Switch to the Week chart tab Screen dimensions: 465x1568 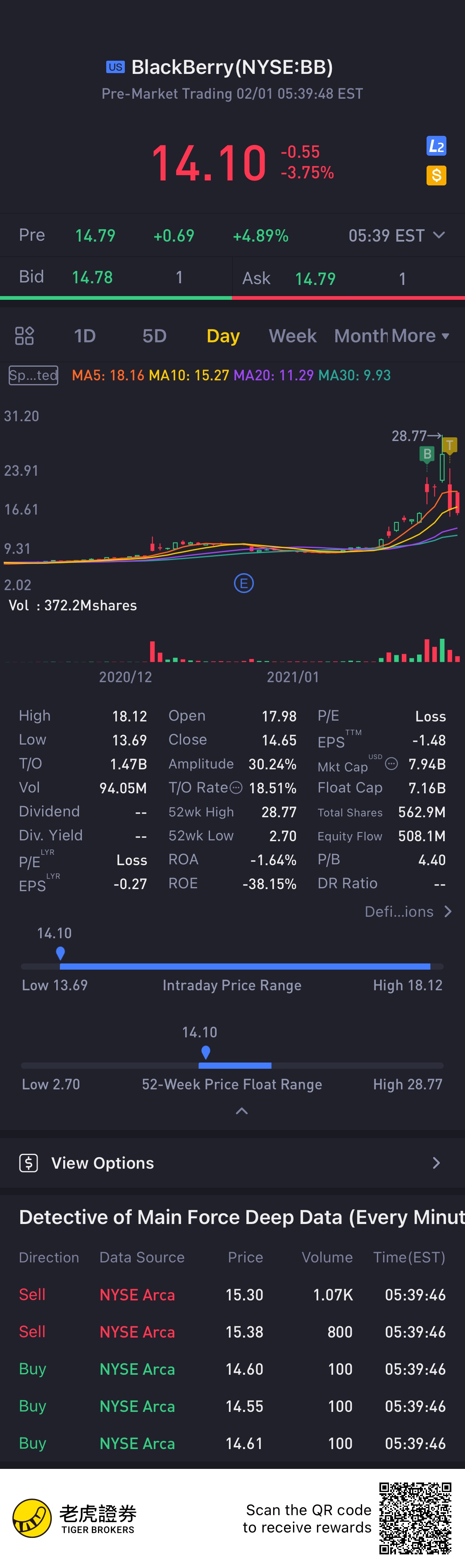(x=293, y=336)
